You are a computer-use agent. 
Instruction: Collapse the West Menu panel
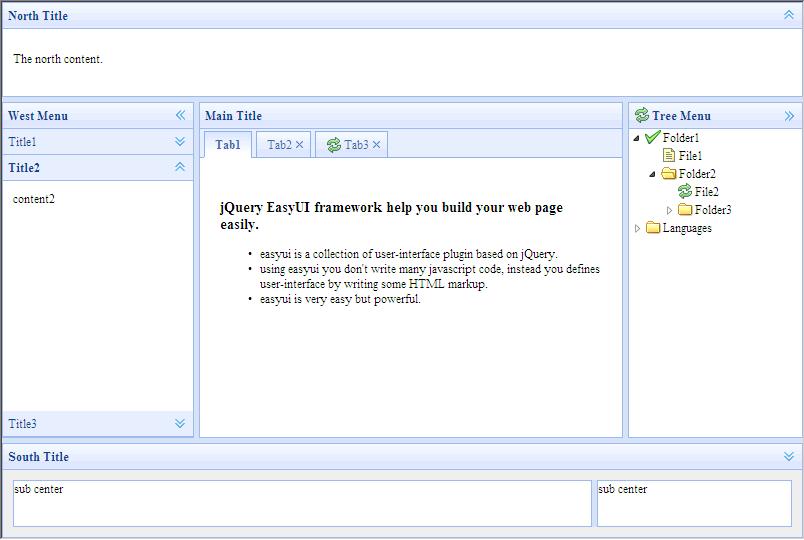[x=180, y=115]
